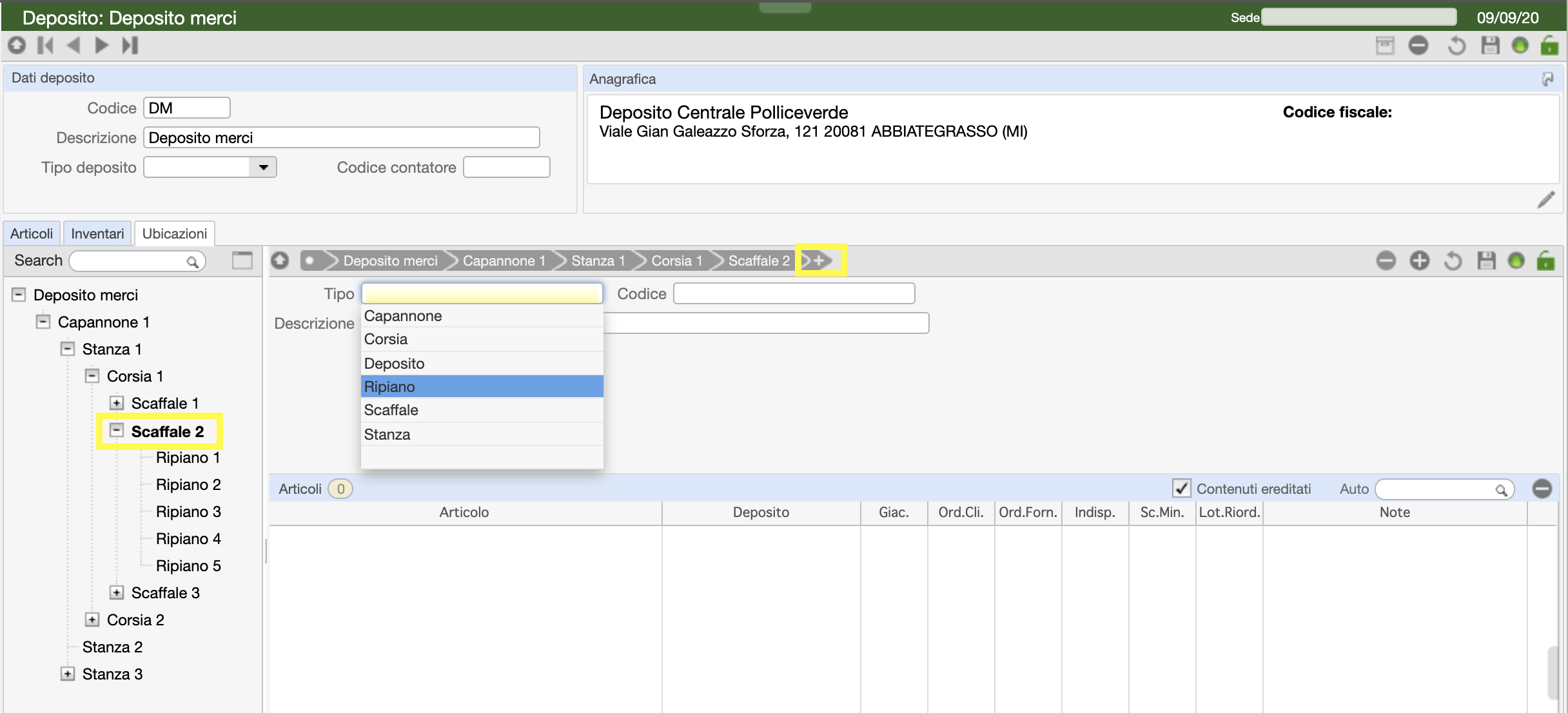This screenshot has height=713, width=1568.
Task: Select Ripiano 3 in the tree
Action: point(188,512)
